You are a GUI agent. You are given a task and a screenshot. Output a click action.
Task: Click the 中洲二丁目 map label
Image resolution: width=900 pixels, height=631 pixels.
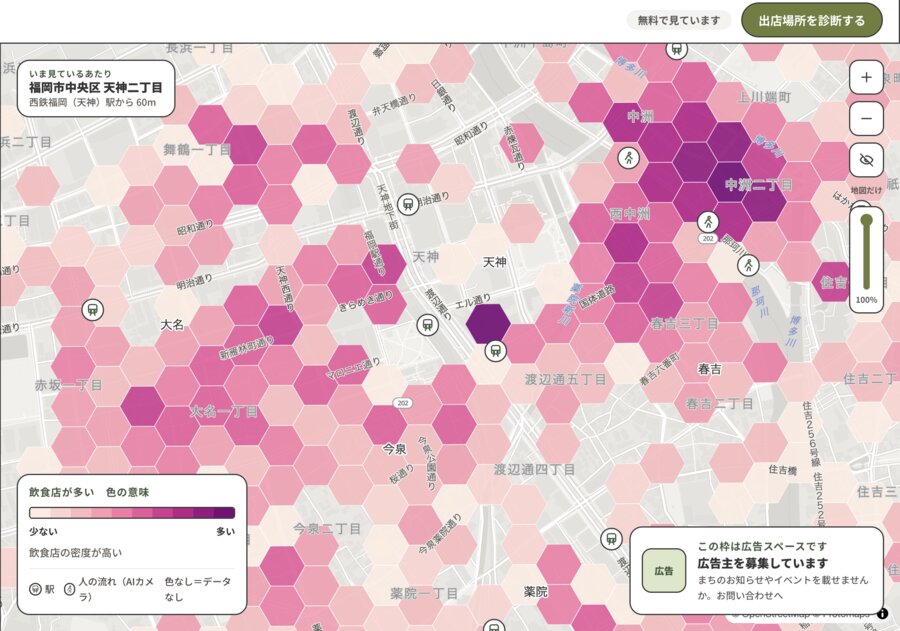pos(758,184)
